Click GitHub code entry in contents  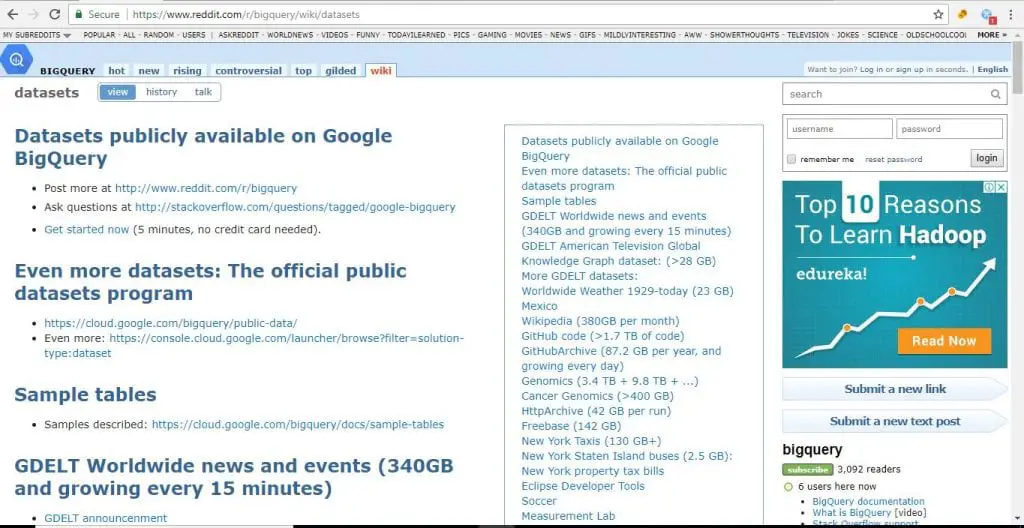pyautogui.click(x=603, y=337)
